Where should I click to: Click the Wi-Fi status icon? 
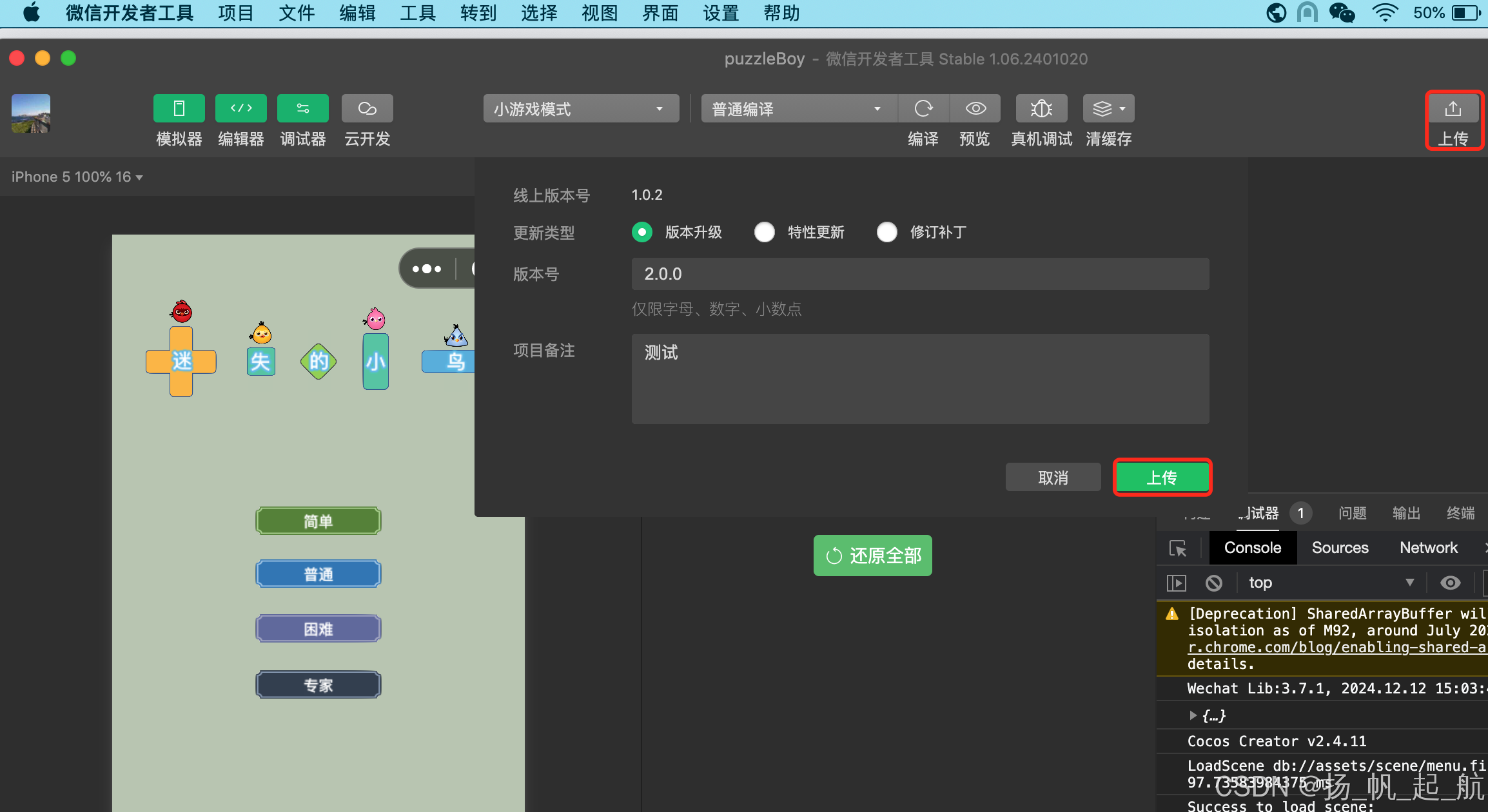pyautogui.click(x=1385, y=13)
